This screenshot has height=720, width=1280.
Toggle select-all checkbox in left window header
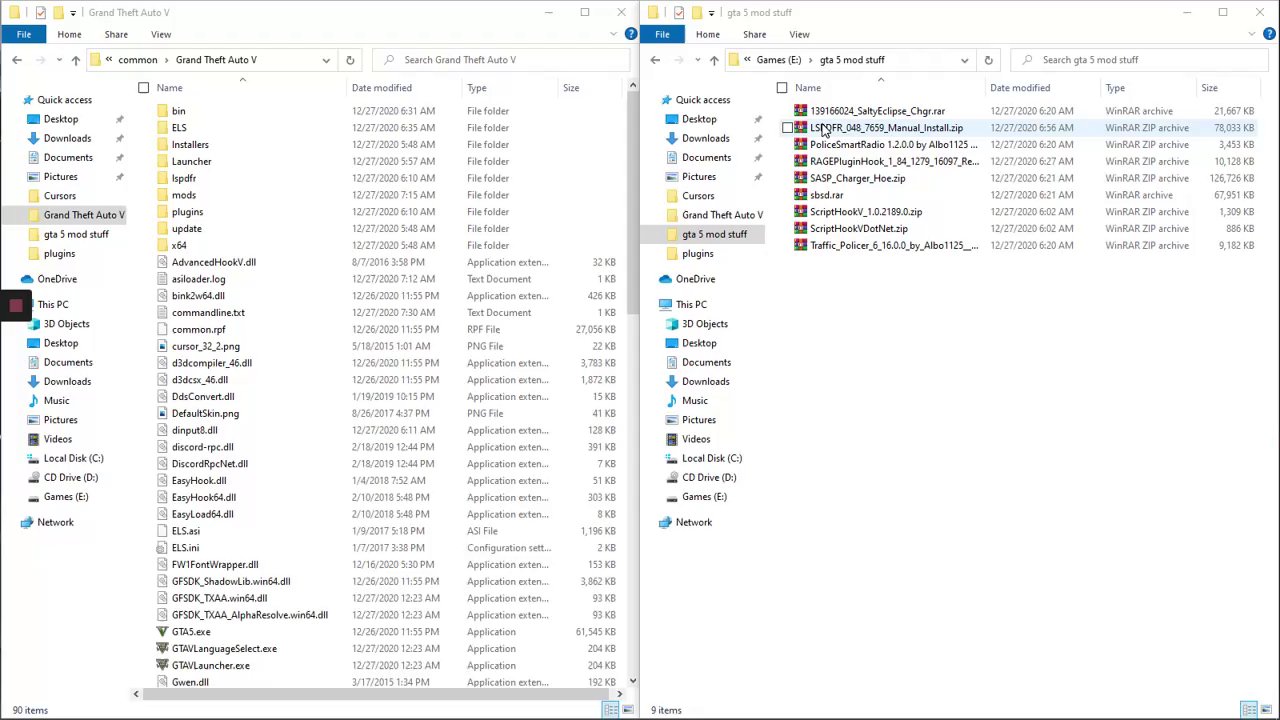point(144,88)
